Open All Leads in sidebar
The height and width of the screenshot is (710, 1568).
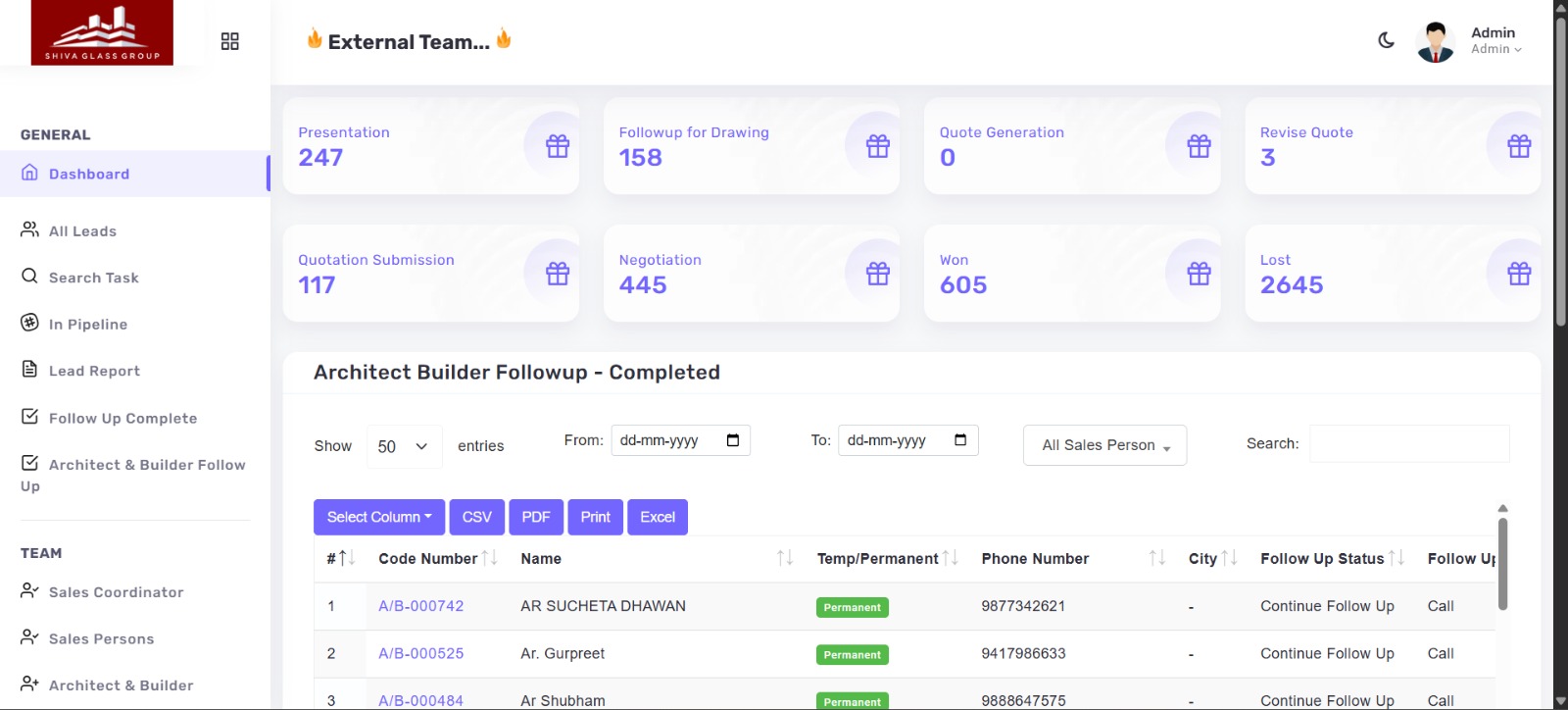[x=82, y=231]
